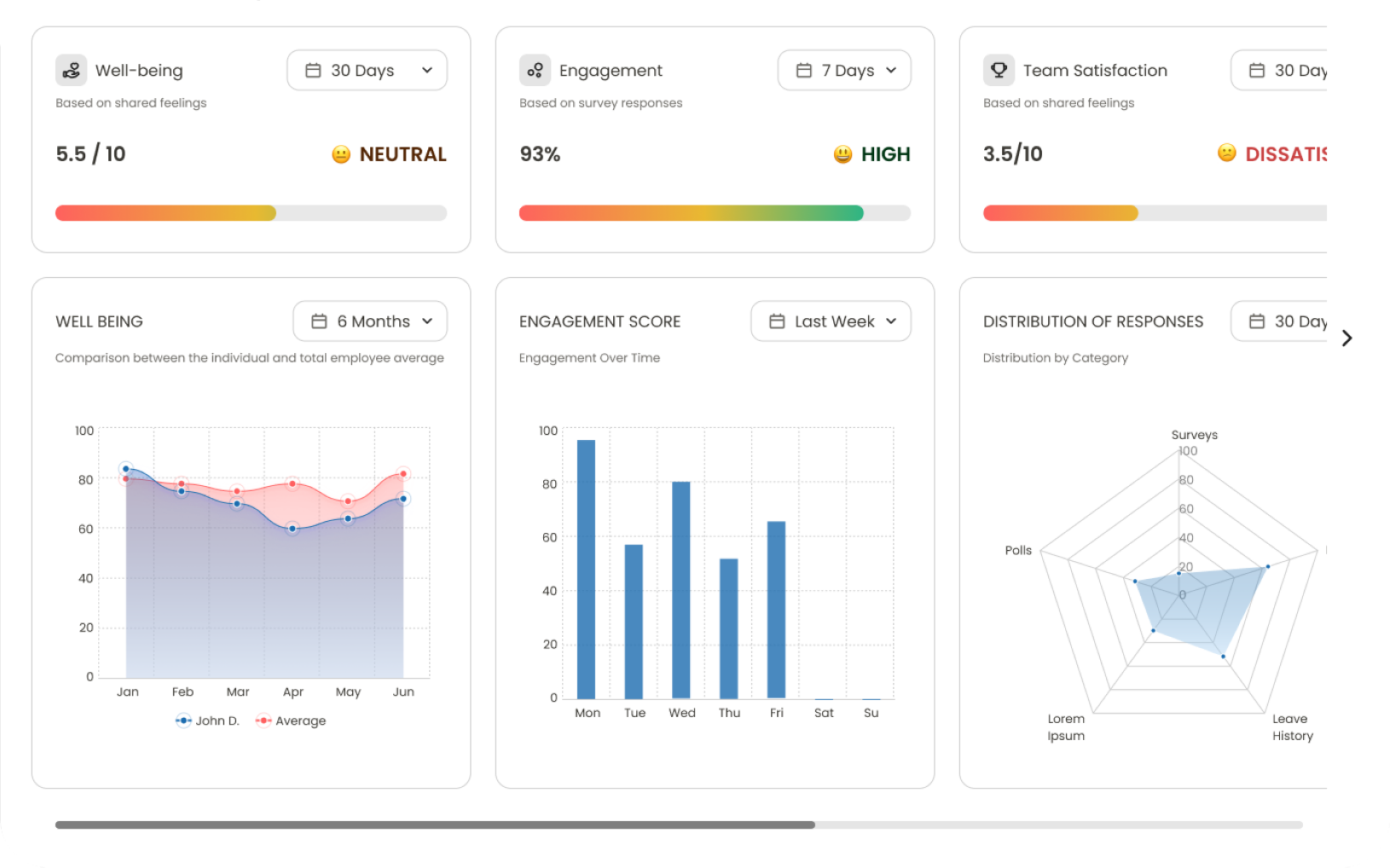This screenshot has width=1390, height=868.
Task: Click calendar icon in Last Week selector
Action: 777,321
